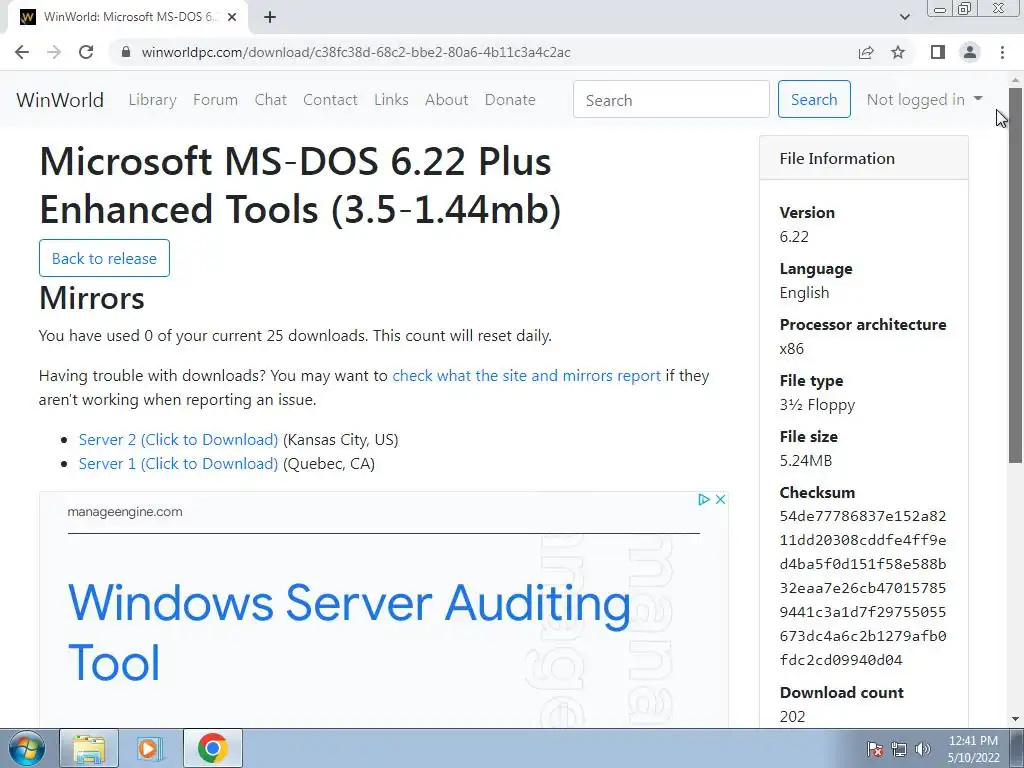Open the Links nav item
Screen dimensions: 1024x768
pos(391,100)
